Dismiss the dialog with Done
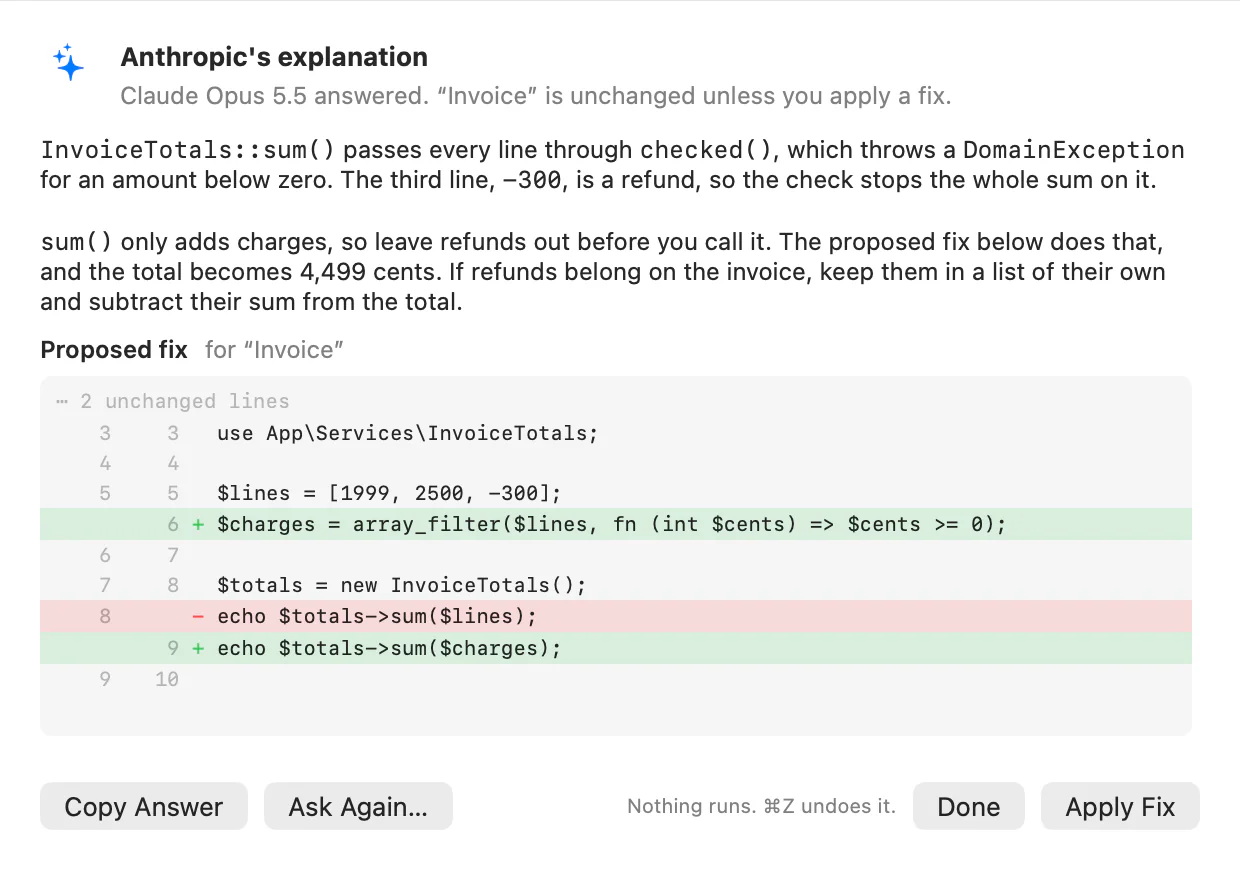The width and height of the screenshot is (1240, 870). (x=968, y=807)
